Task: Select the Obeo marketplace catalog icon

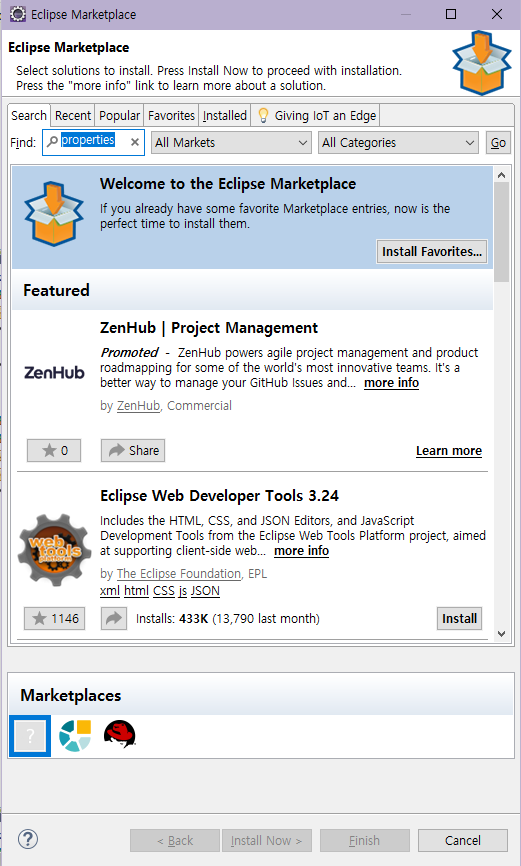Action: [75, 736]
